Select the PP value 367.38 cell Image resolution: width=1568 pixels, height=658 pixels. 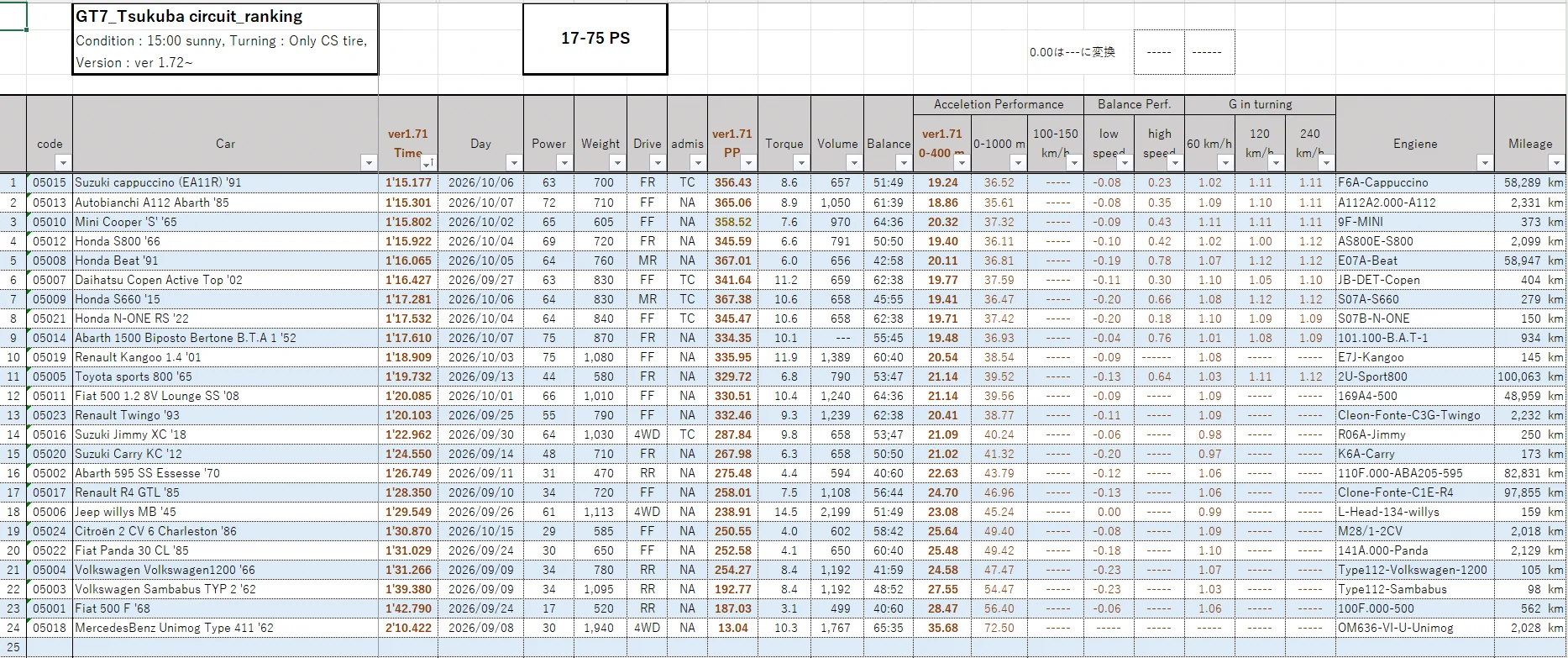tap(732, 299)
